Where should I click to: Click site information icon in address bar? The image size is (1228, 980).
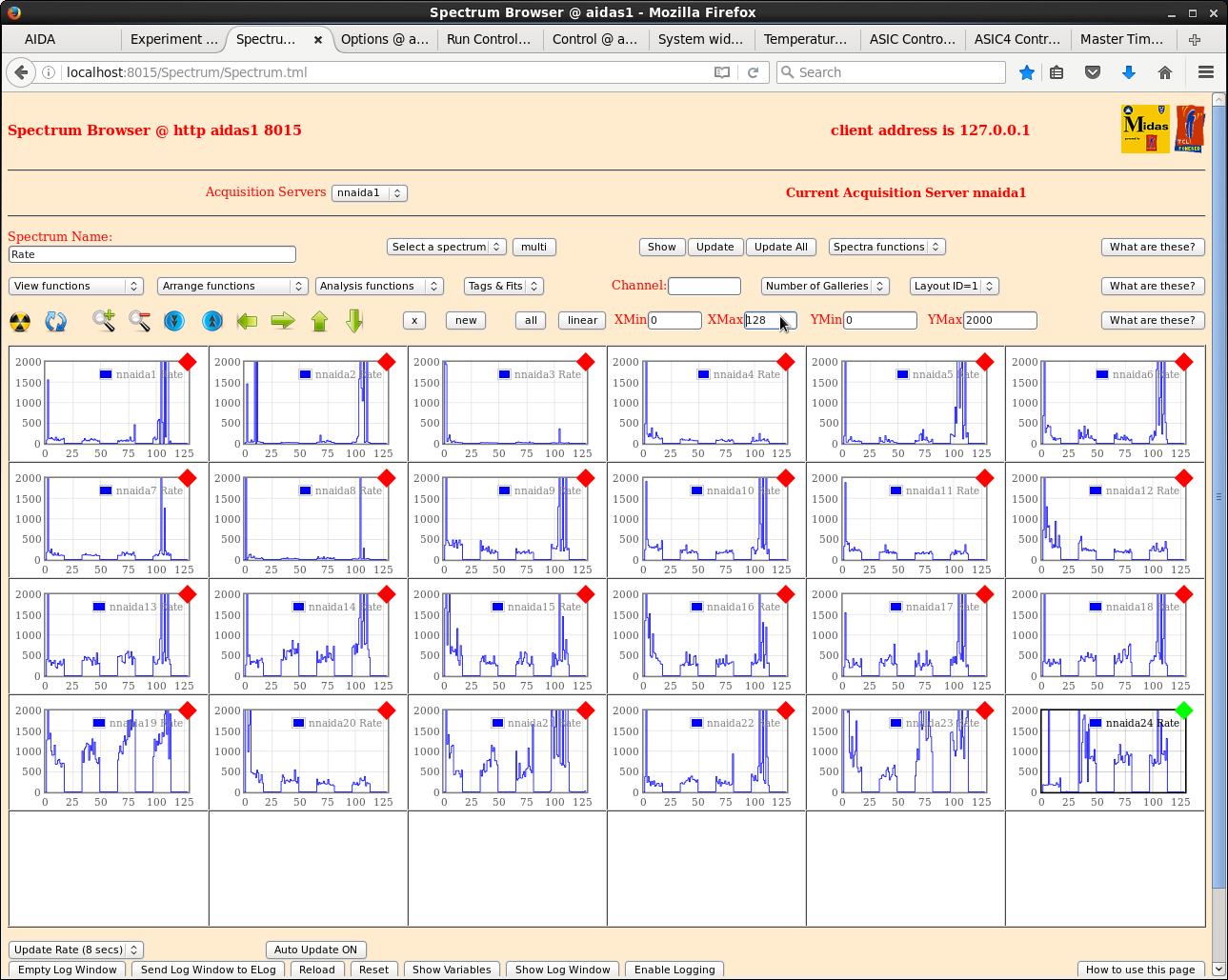click(x=49, y=72)
